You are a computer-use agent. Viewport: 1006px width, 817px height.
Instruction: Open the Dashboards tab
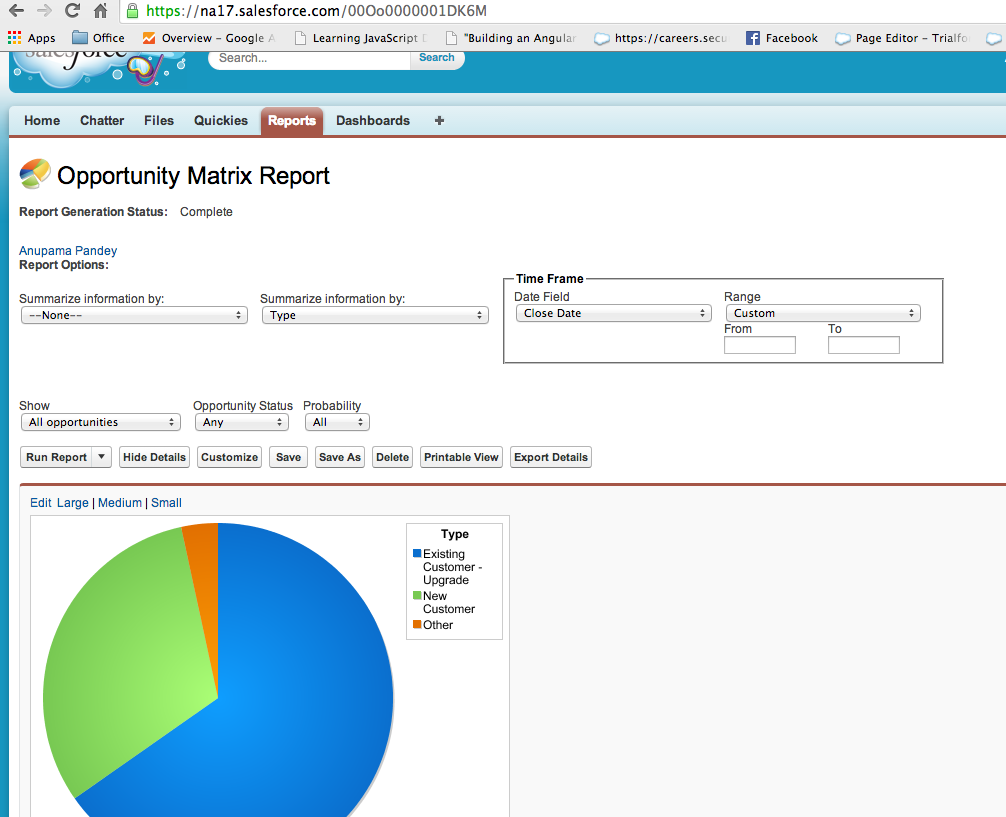point(373,121)
